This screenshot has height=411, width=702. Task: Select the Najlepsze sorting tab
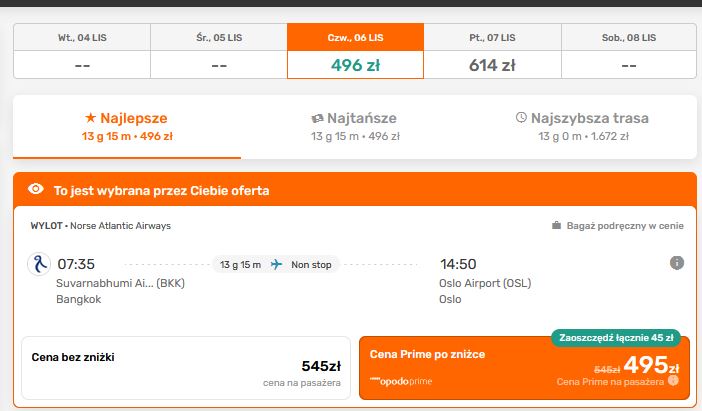point(127,127)
